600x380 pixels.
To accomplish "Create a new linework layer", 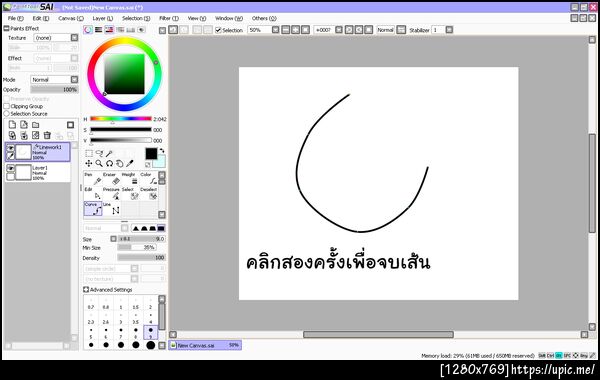I will coord(24,125).
